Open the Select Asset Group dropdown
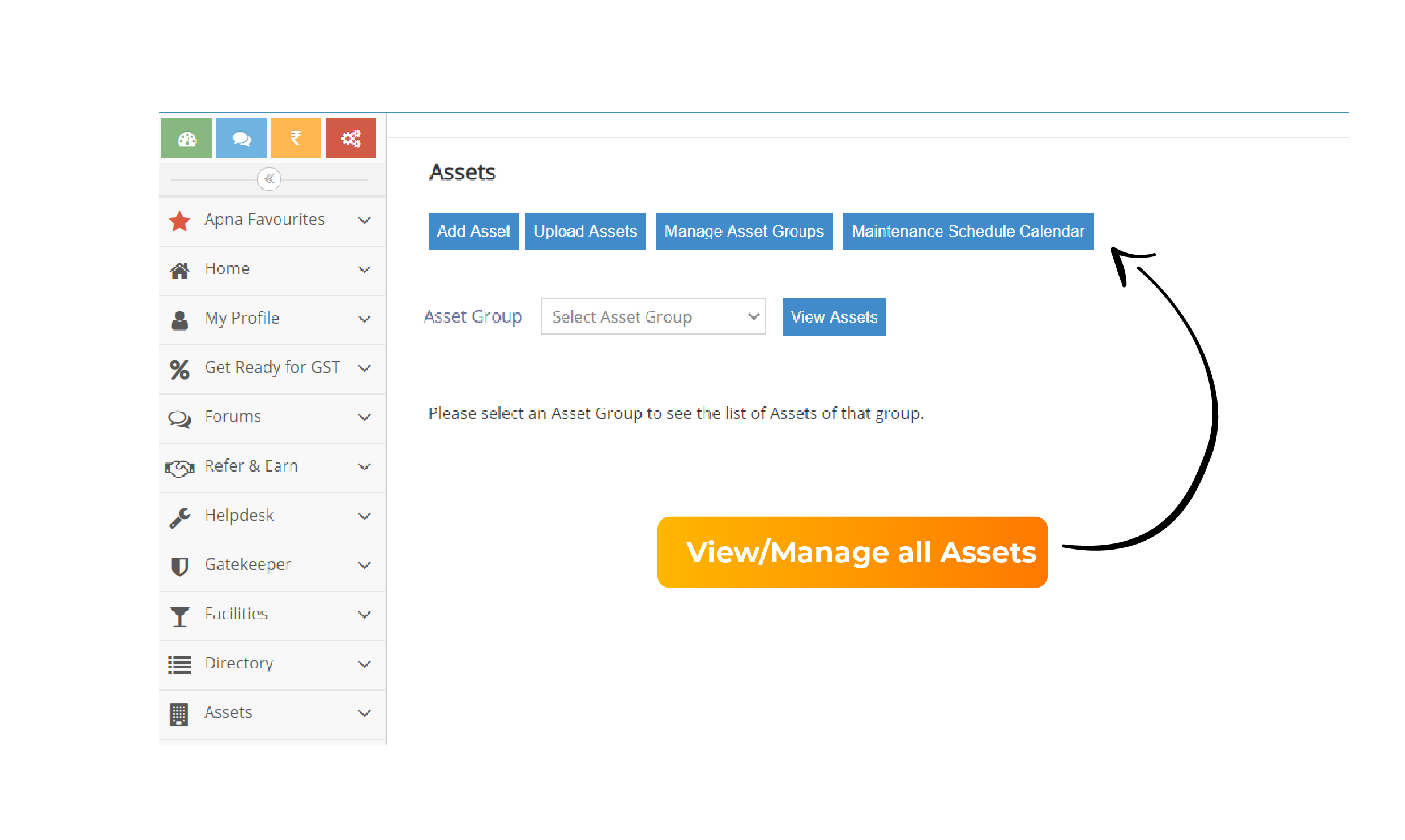The image size is (1405, 840). (x=653, y=316)
